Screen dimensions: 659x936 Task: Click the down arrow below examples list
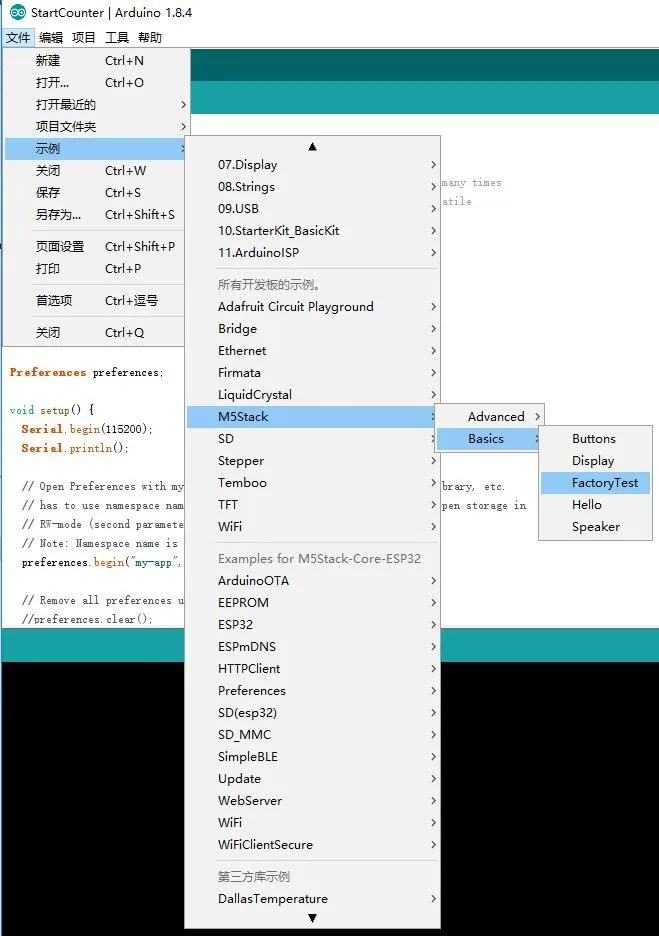(x=312, y=918)
